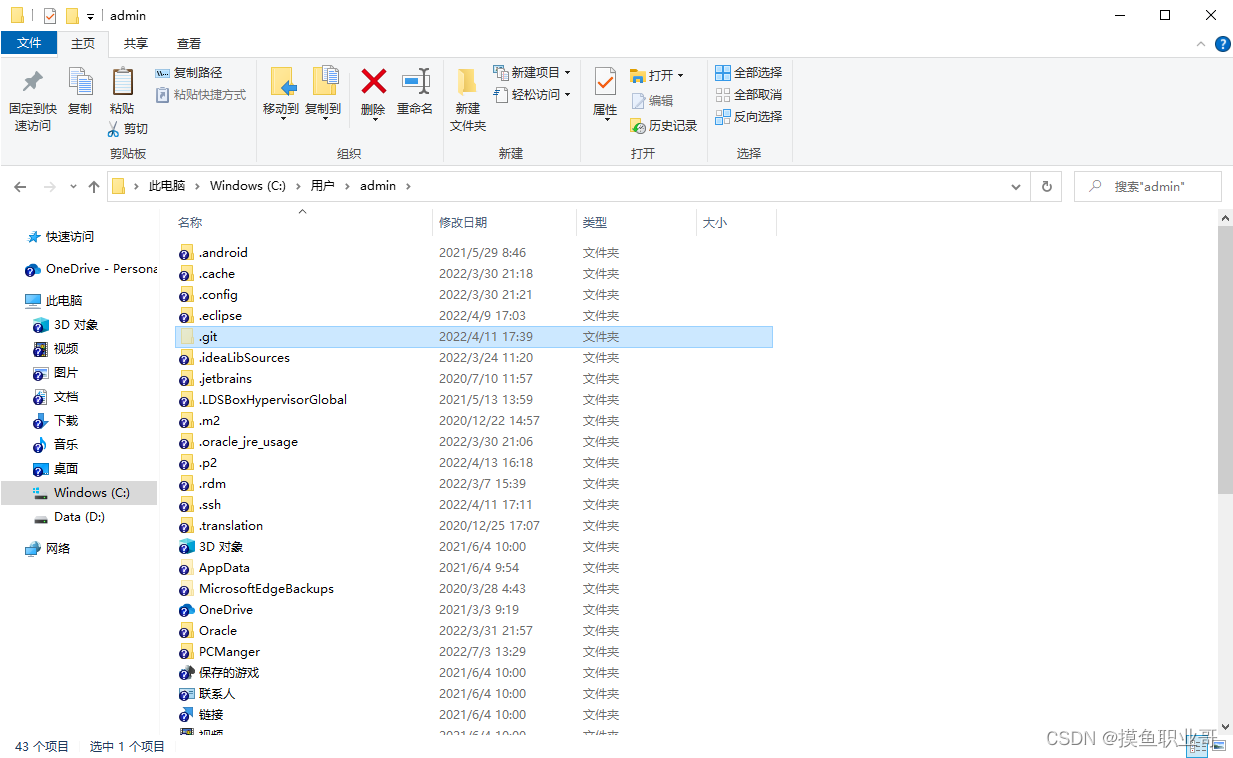Viewport: 1233px width, 758px height.
Task: Sort by the 类型 column header
Action: click(x=636, y=223)
